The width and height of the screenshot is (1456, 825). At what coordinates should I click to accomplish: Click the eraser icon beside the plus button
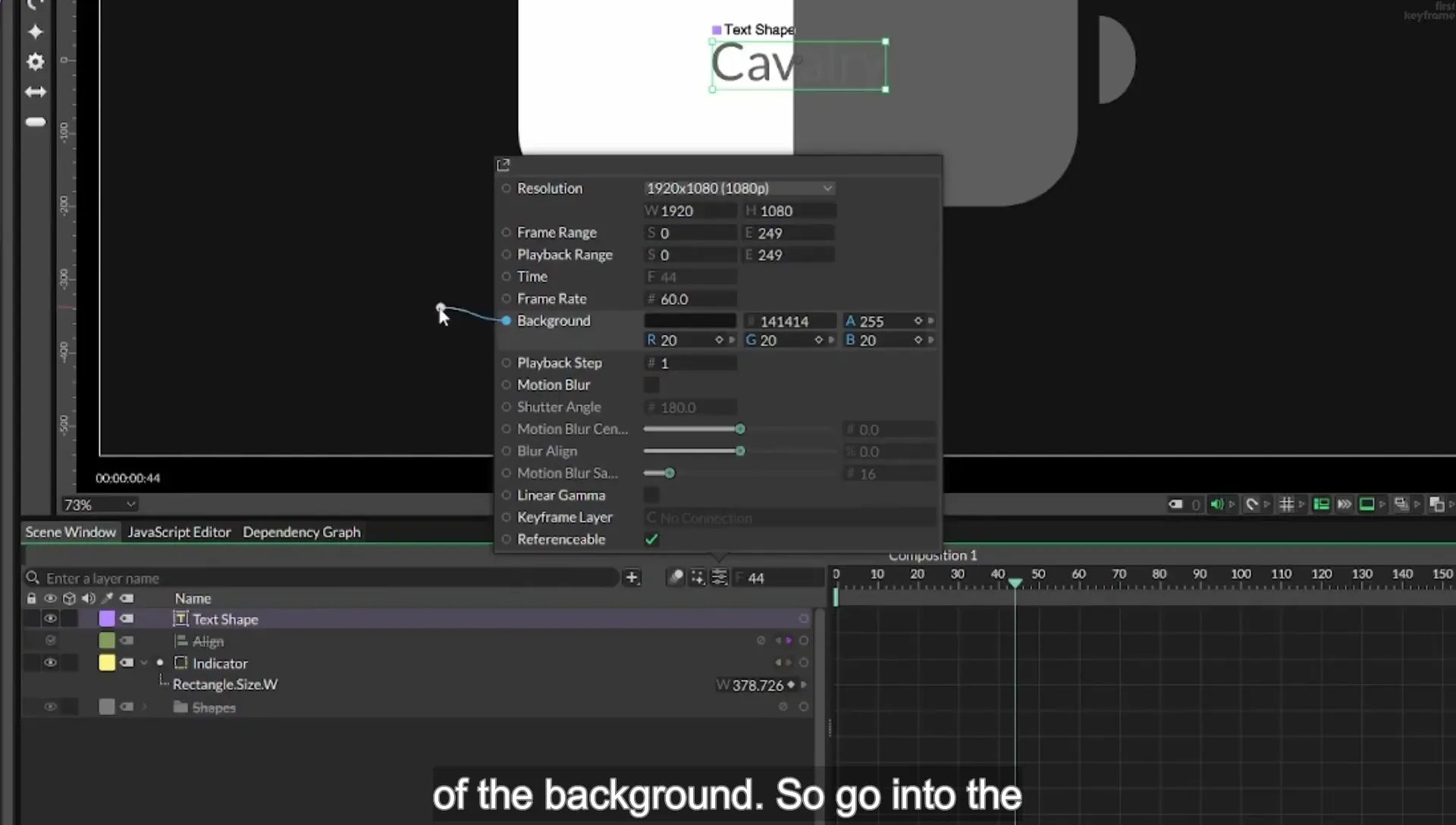[675, 578]
